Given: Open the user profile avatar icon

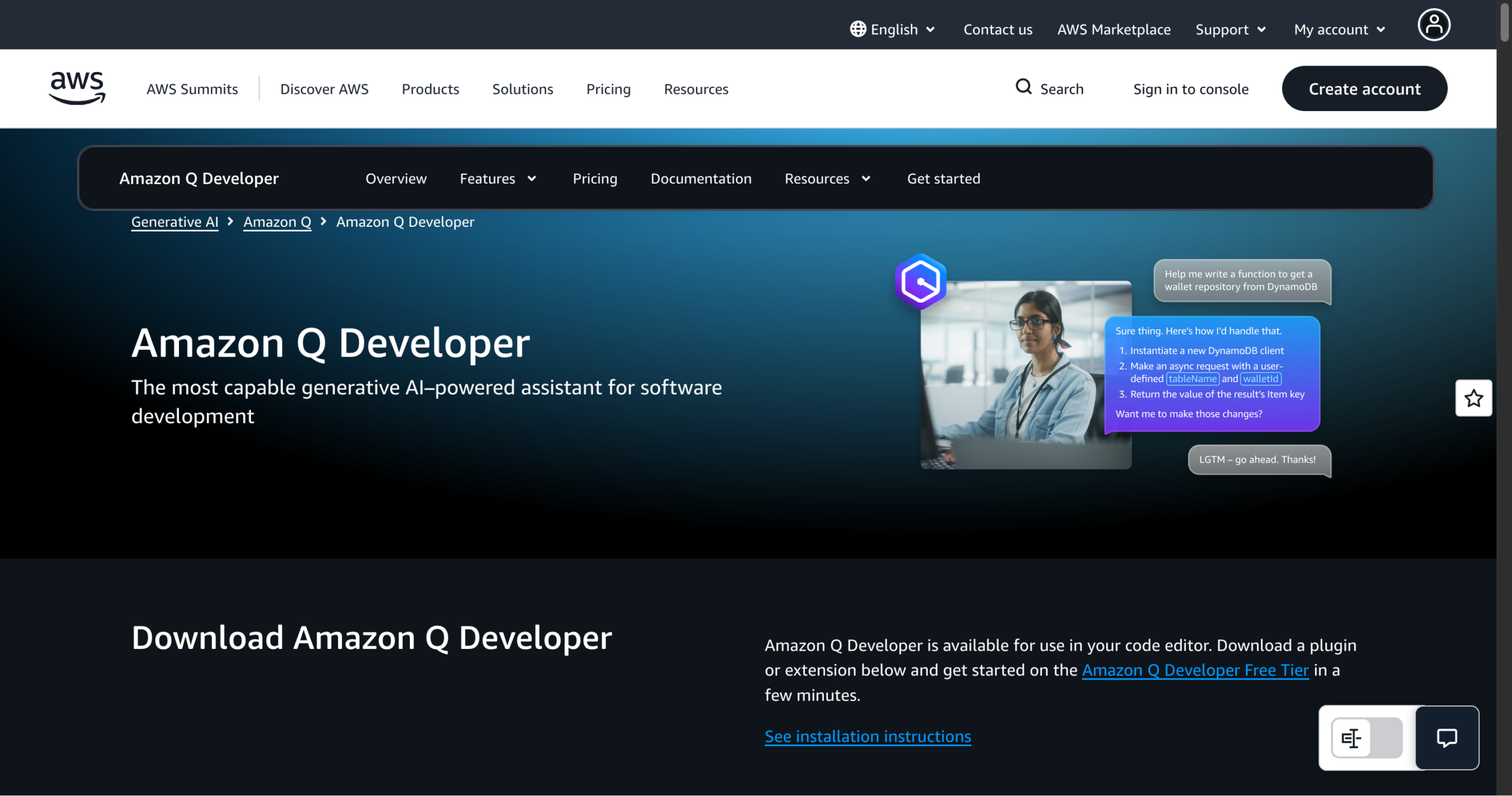Looking at the screenshot, I should (1434, 25).
